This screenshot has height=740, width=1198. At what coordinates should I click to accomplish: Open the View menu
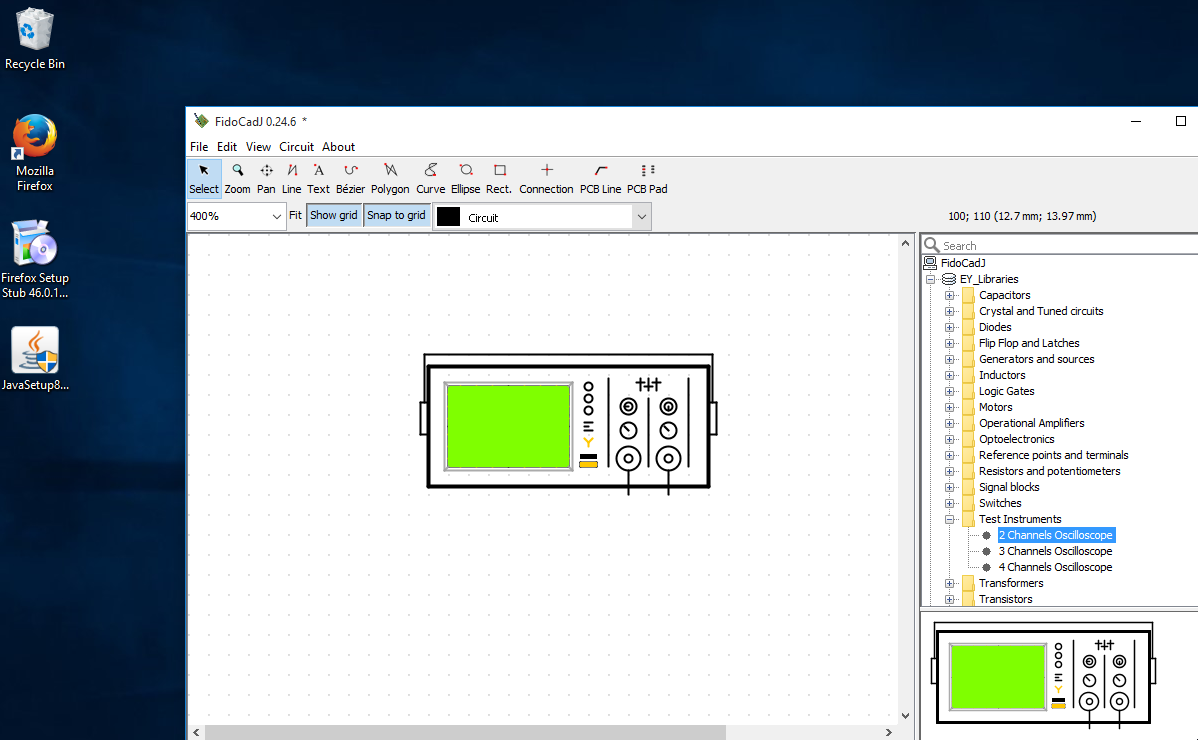258,147
